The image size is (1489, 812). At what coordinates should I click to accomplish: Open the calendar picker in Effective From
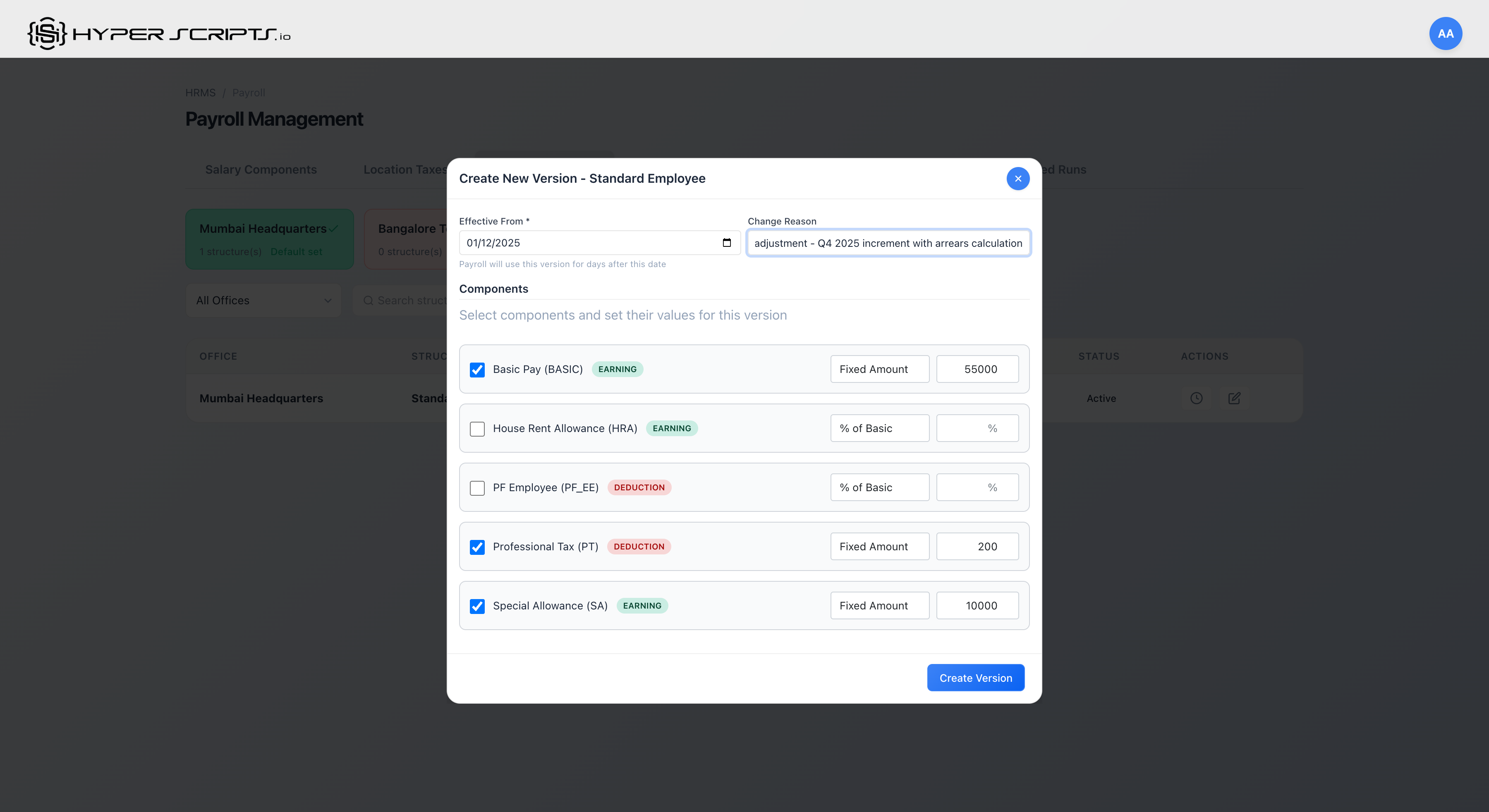(x=727, y=243)
